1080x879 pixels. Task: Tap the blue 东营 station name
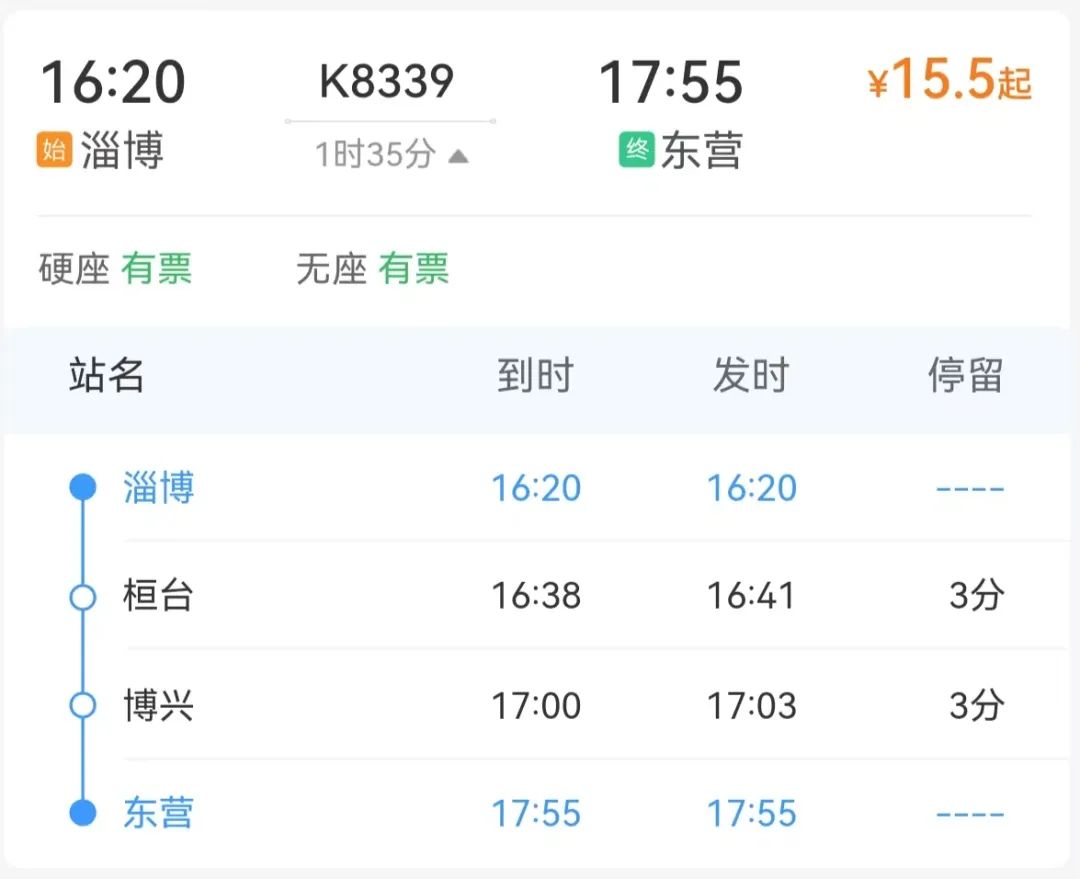(158, 813)
